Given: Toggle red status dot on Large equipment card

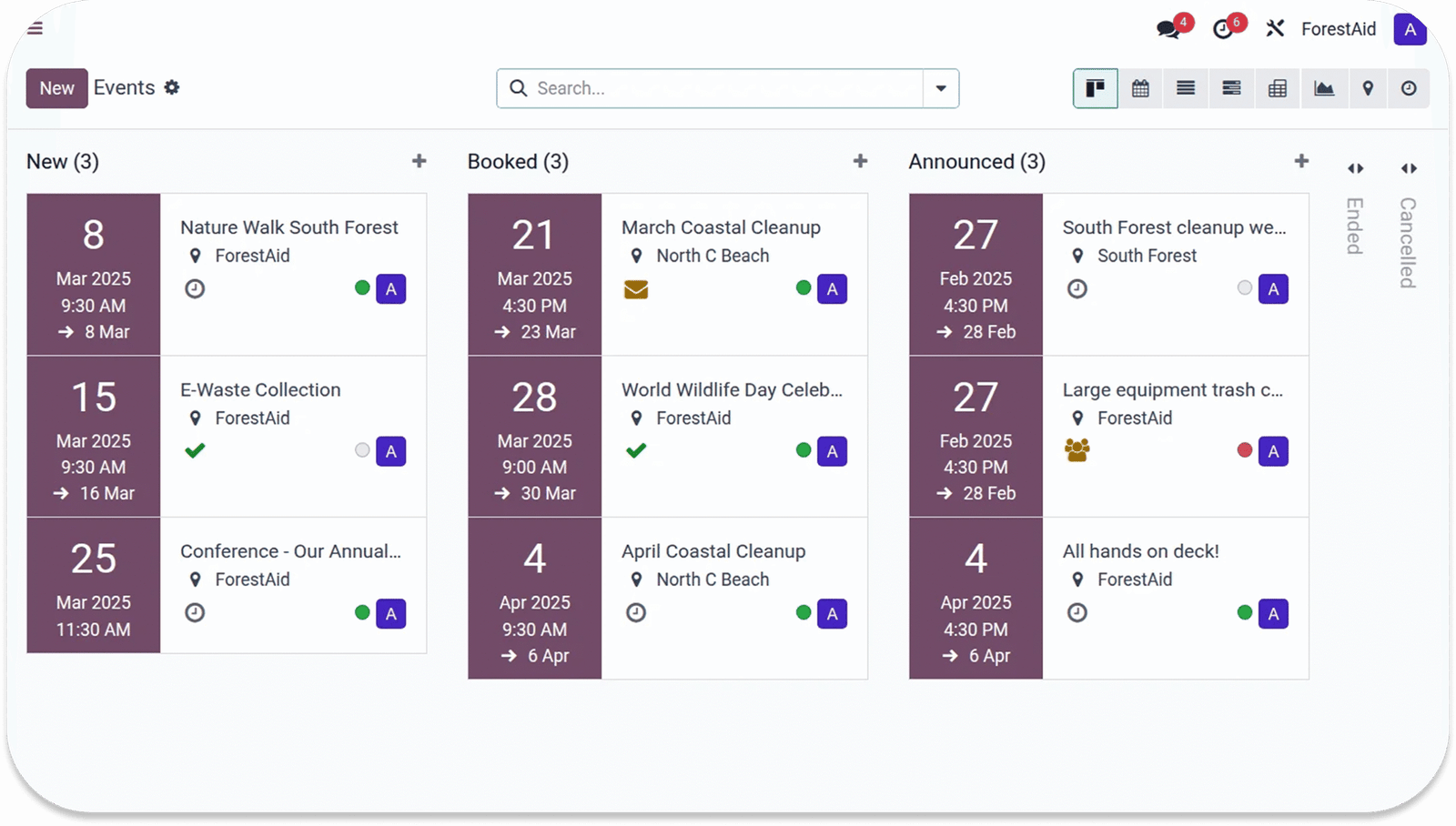Looking at the screenshot, I should [1245, 450].
